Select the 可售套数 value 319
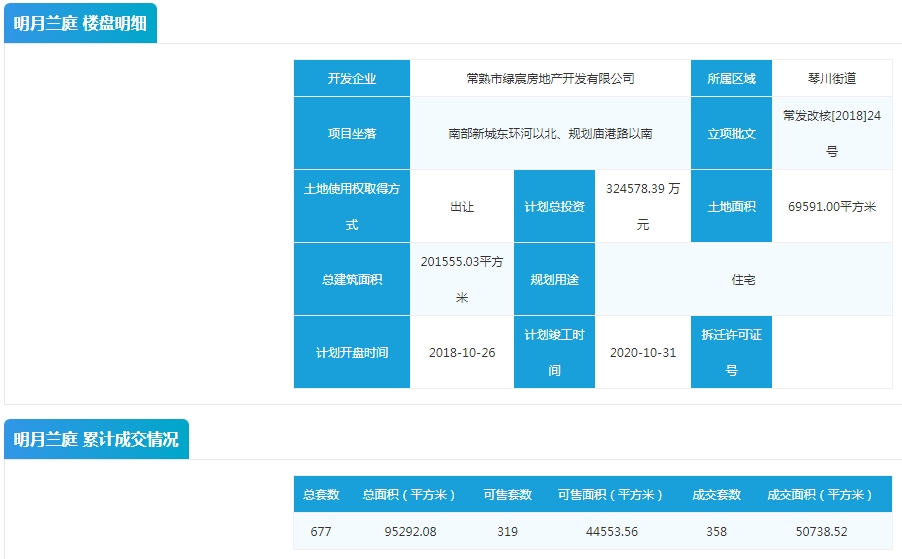This screenshot has width=902, height=559. [x=507, y=532]
